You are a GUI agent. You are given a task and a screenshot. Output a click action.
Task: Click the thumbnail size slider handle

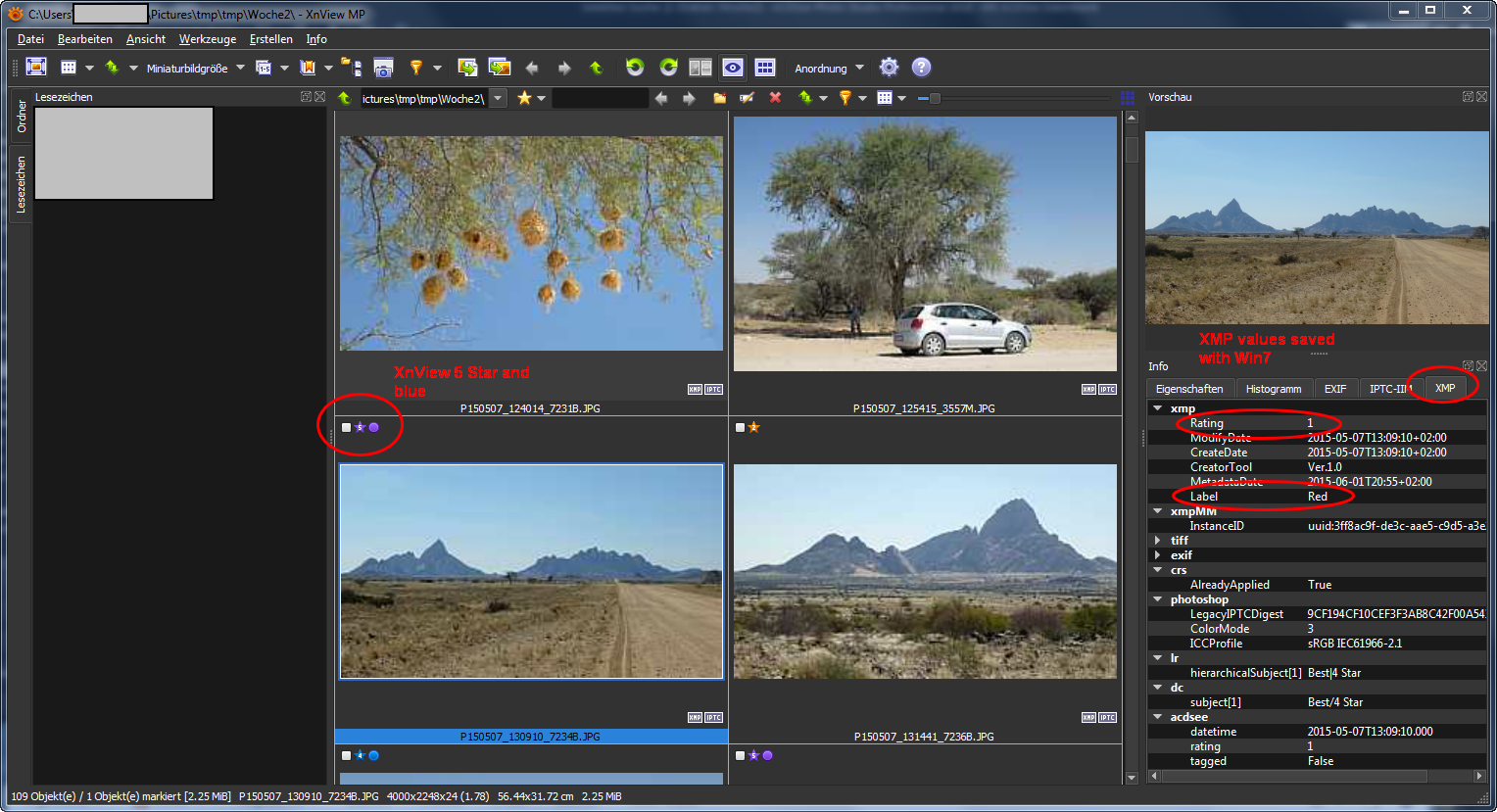935,98
